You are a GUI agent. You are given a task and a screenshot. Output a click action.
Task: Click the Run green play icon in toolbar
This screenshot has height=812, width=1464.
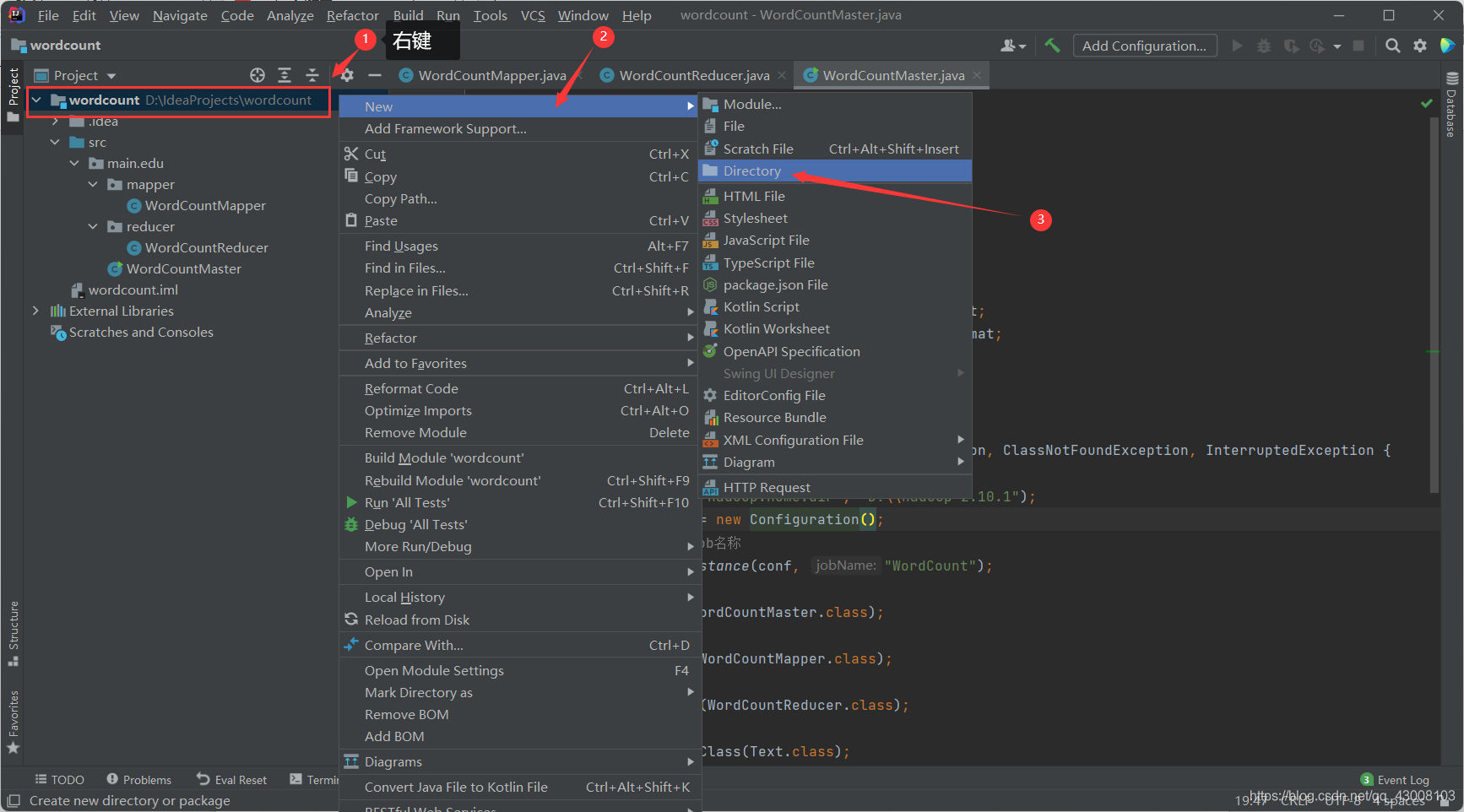pos(1237,46)
